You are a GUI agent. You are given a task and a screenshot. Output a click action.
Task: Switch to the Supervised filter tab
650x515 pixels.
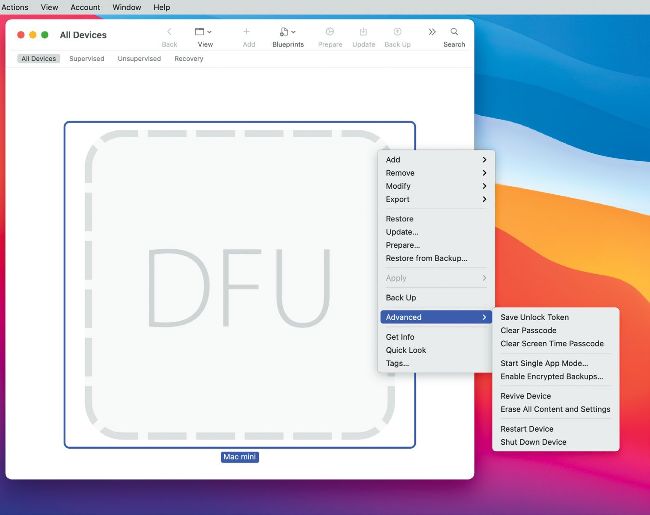point(87,59)
